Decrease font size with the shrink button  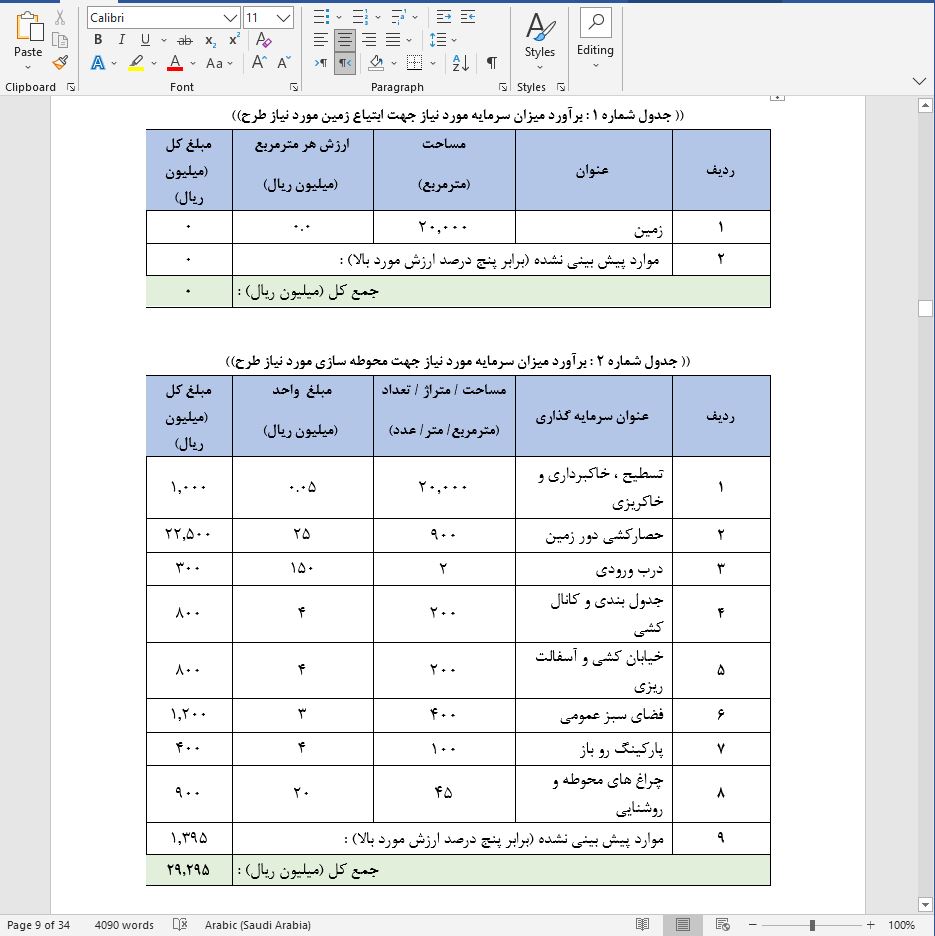[284, 63]
